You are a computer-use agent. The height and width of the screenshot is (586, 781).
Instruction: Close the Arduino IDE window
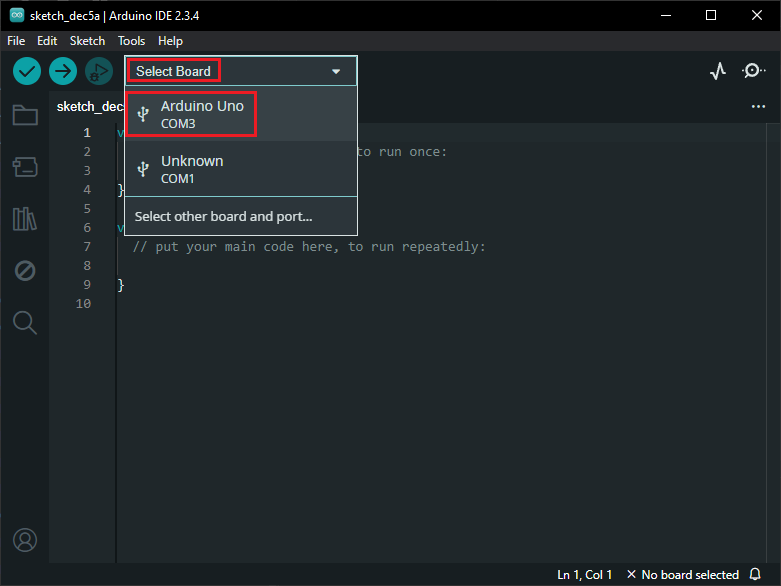tap(757, 15)
